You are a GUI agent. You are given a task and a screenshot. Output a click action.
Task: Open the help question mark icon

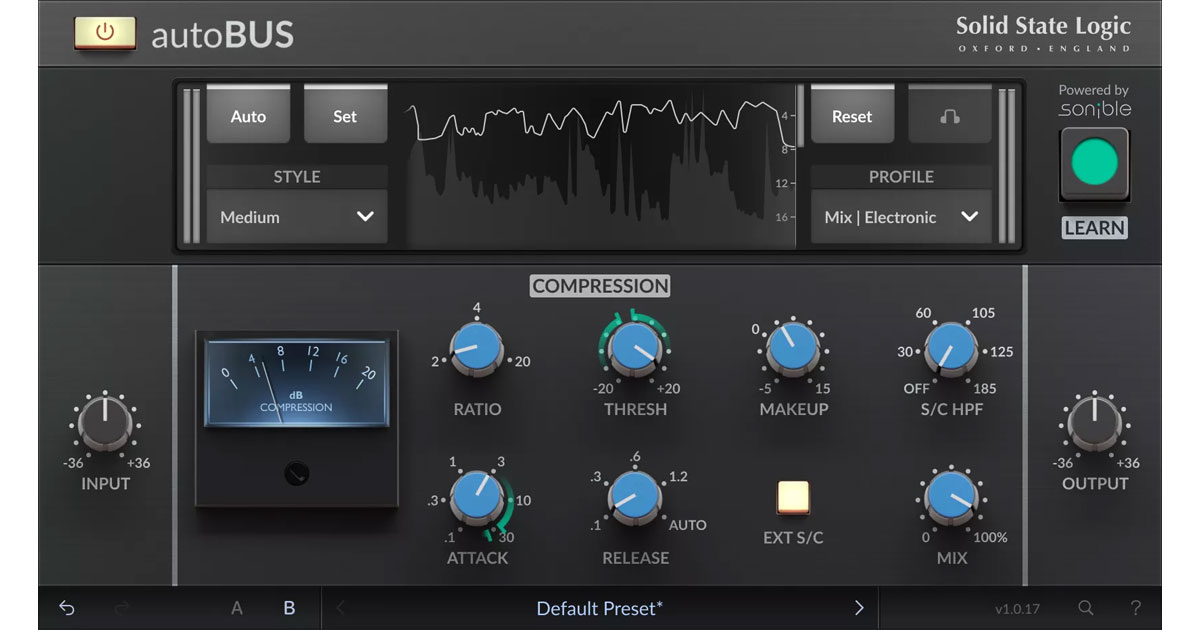pos(1135,608)
